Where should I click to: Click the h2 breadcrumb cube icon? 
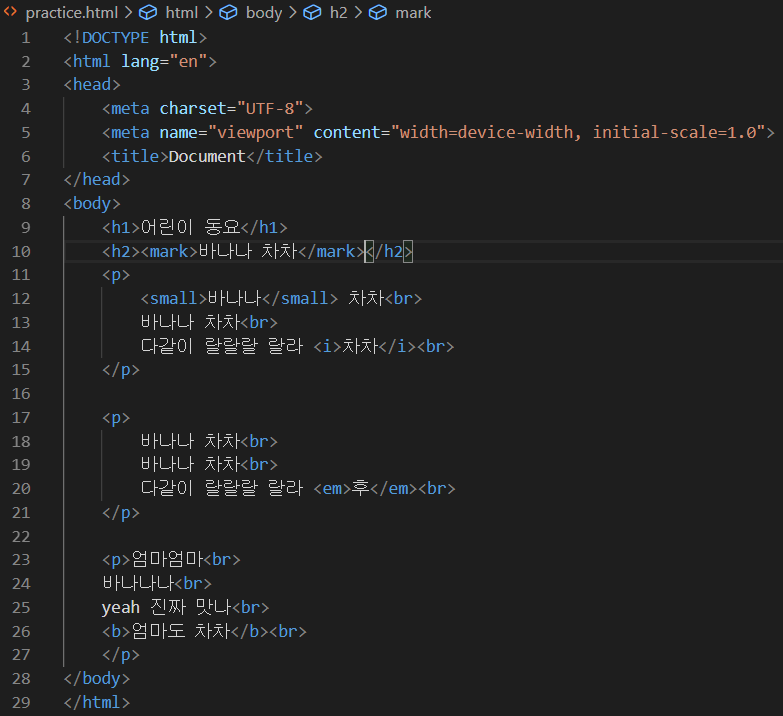click(312, 12)
